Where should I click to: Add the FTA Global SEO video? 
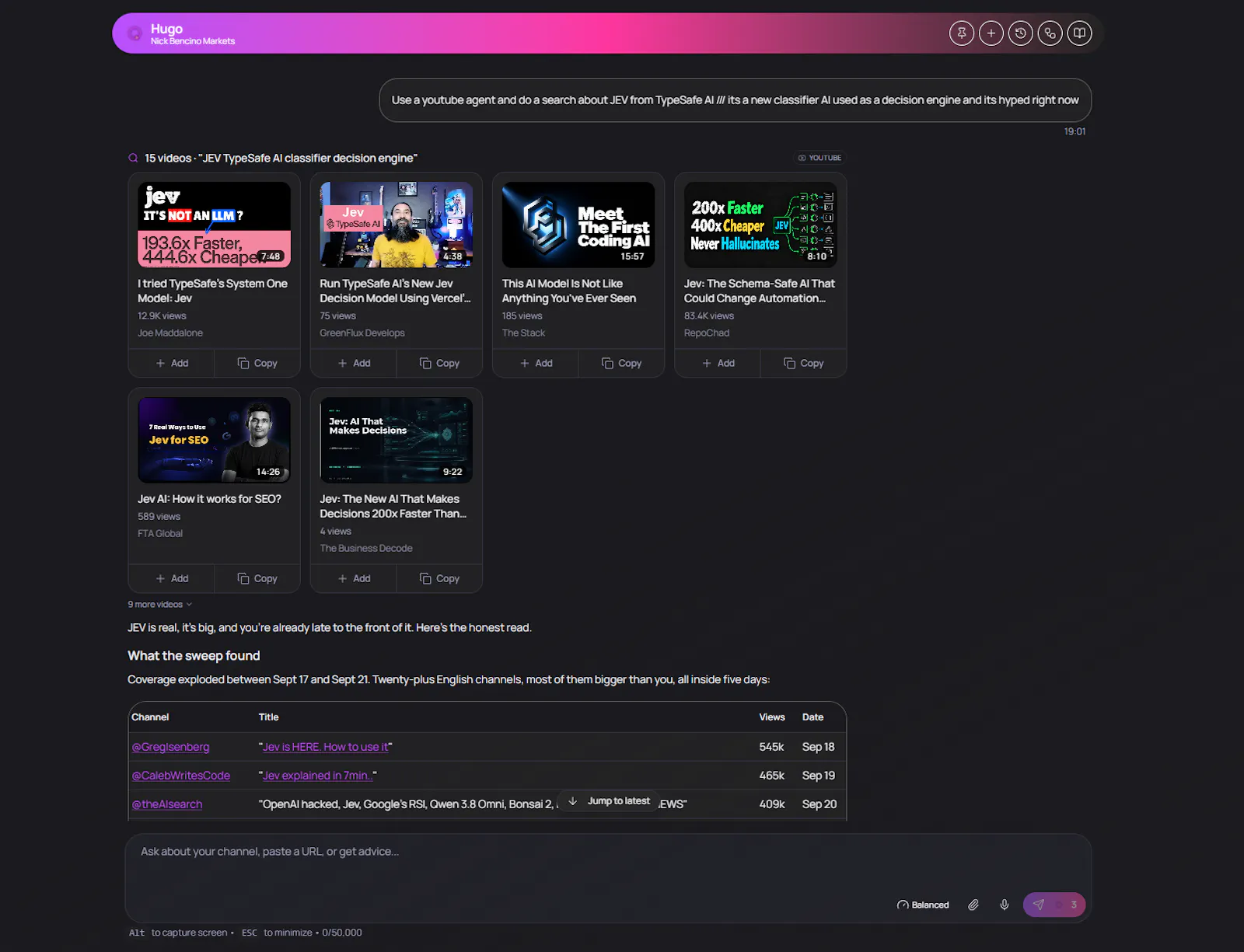pos(172,578)
